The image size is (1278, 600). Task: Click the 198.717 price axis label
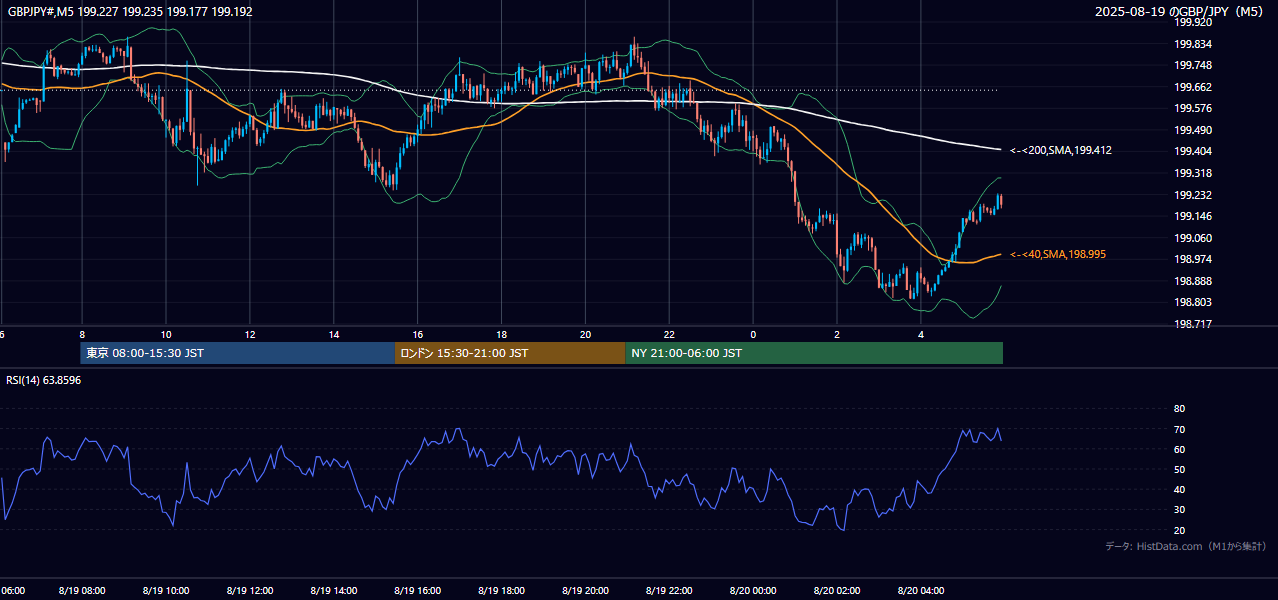(x=1194, y=324)
